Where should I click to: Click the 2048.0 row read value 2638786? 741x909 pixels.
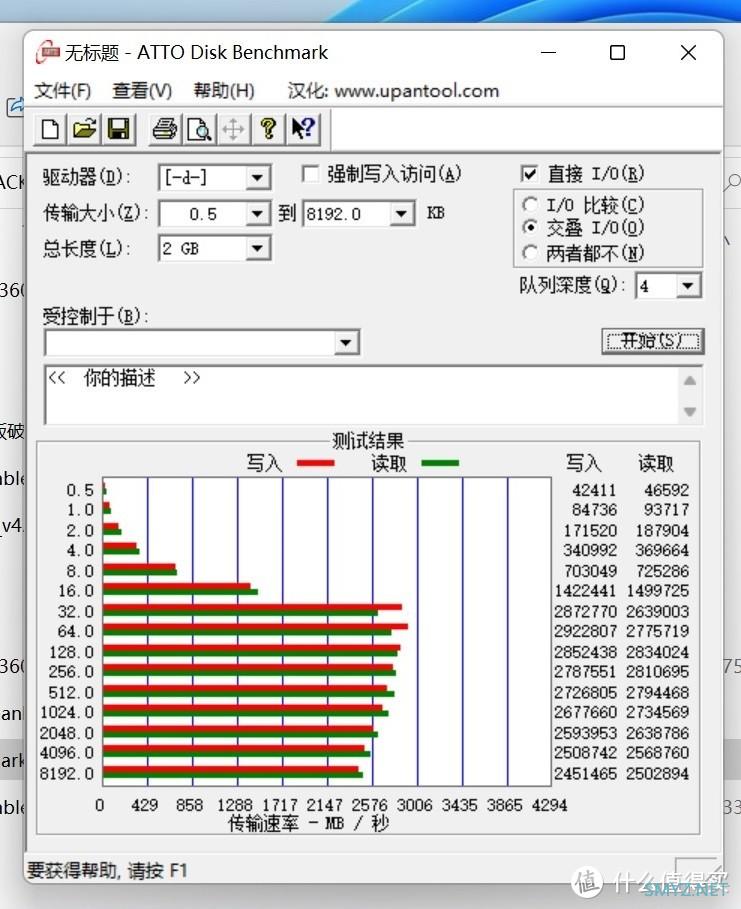[x=657, y=733]
